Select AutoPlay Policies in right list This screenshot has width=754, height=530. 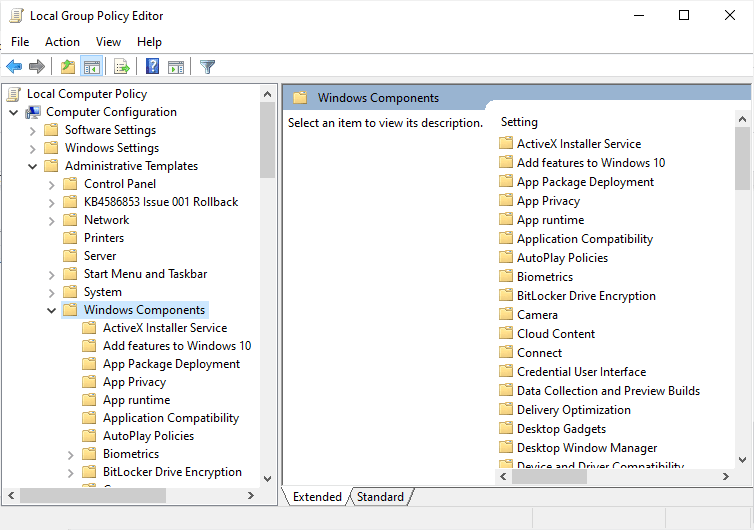coord(562,258)
